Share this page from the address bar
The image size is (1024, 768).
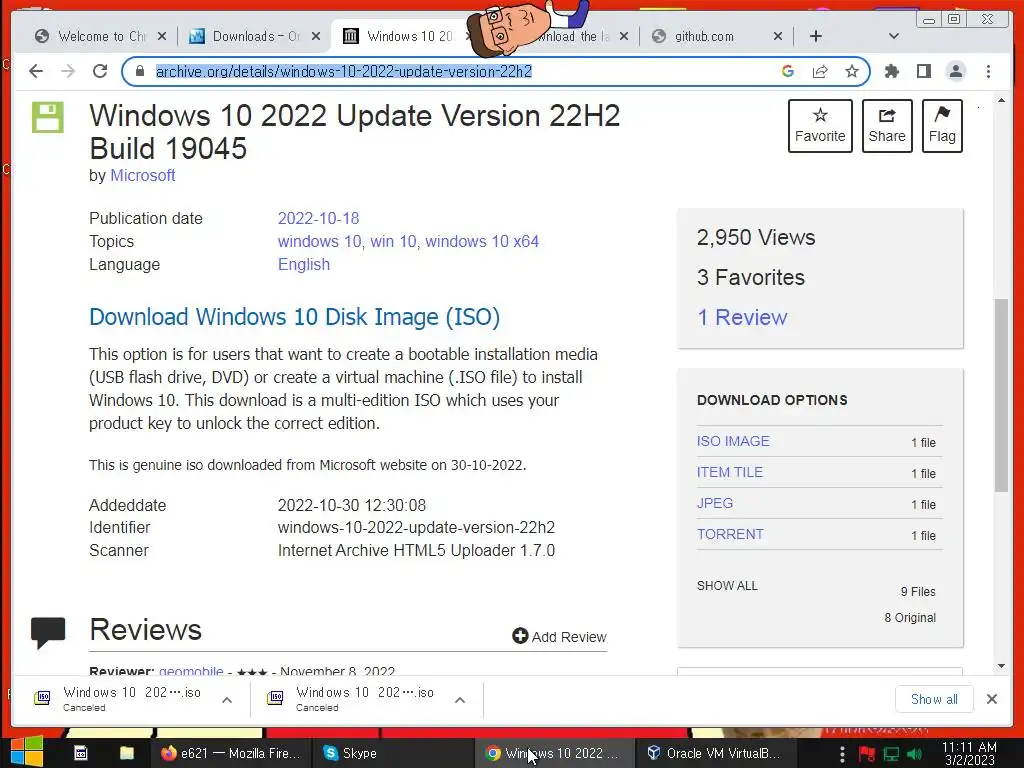pos(820,71)
